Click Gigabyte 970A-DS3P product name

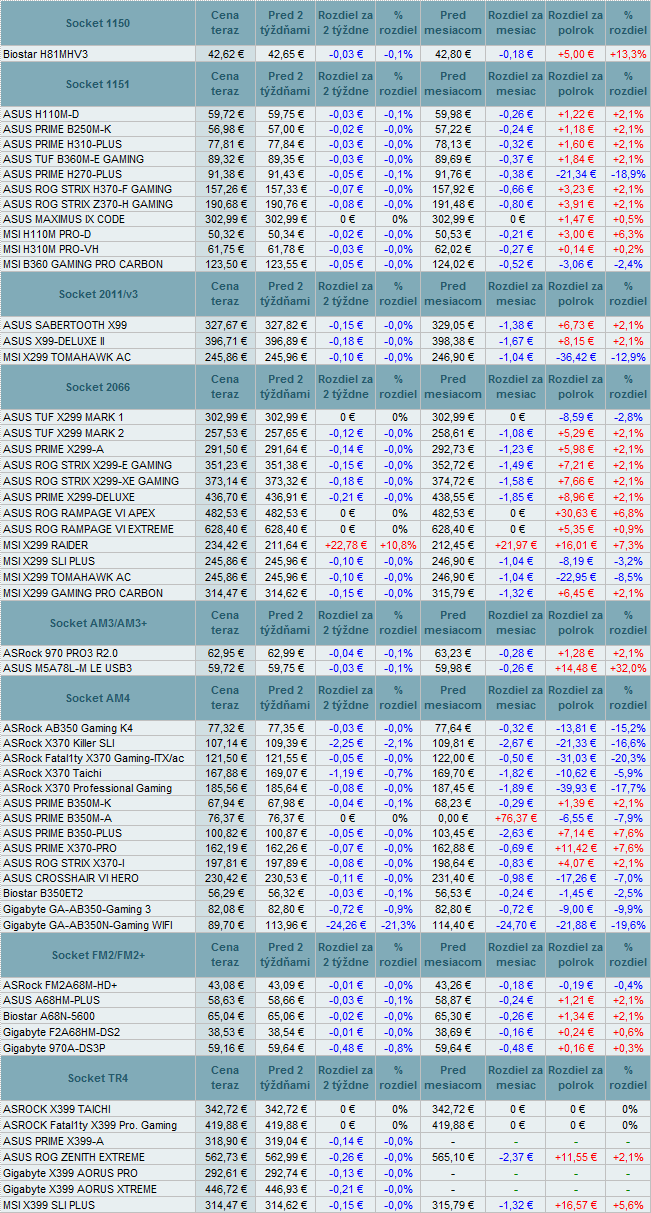53,1048
